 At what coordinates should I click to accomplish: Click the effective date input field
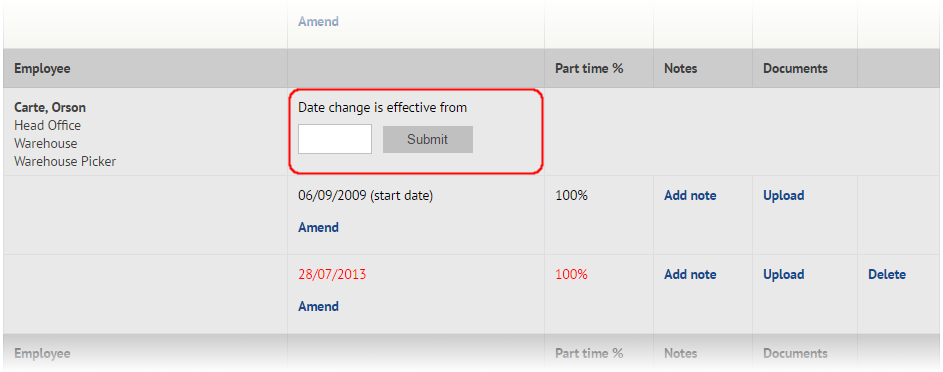click(x=335, y=139)
